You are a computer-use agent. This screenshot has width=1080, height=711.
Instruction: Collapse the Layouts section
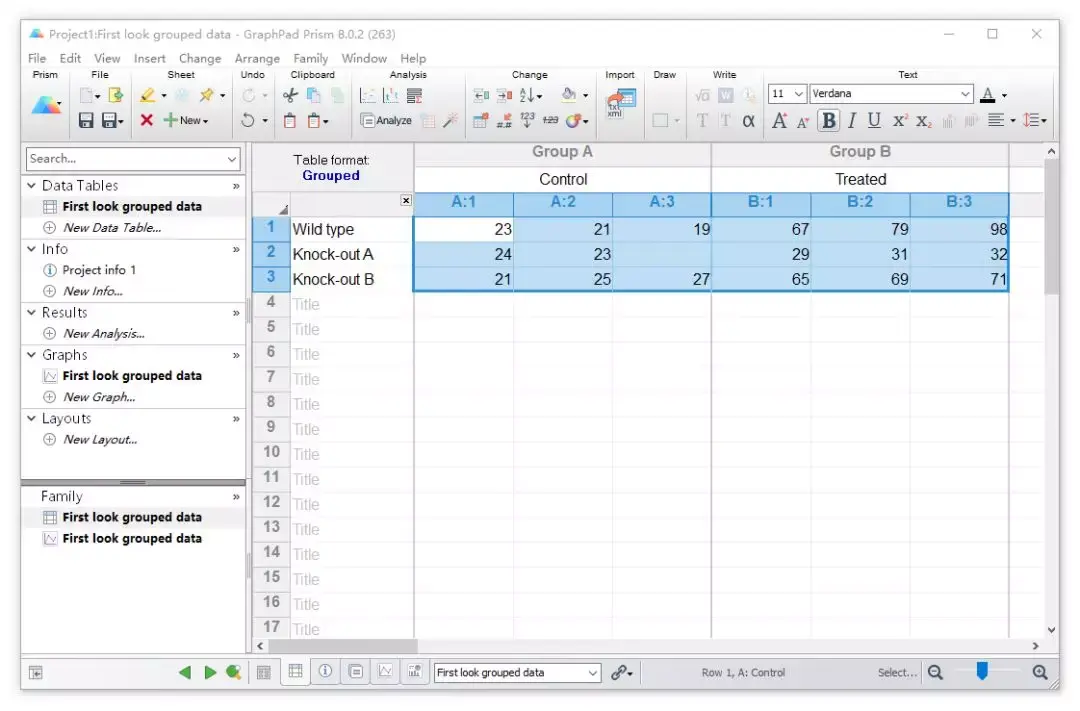click(31, 418)
